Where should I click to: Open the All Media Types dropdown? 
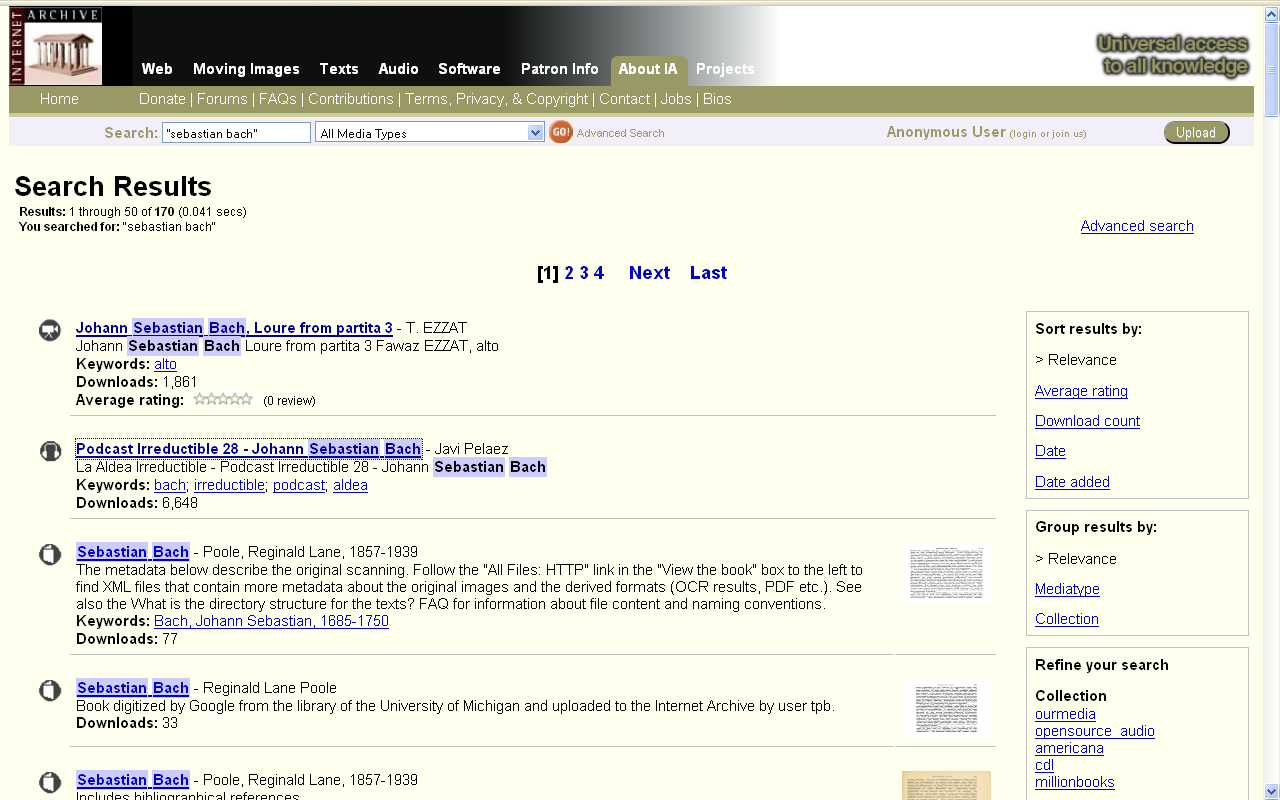coord(430,133)
